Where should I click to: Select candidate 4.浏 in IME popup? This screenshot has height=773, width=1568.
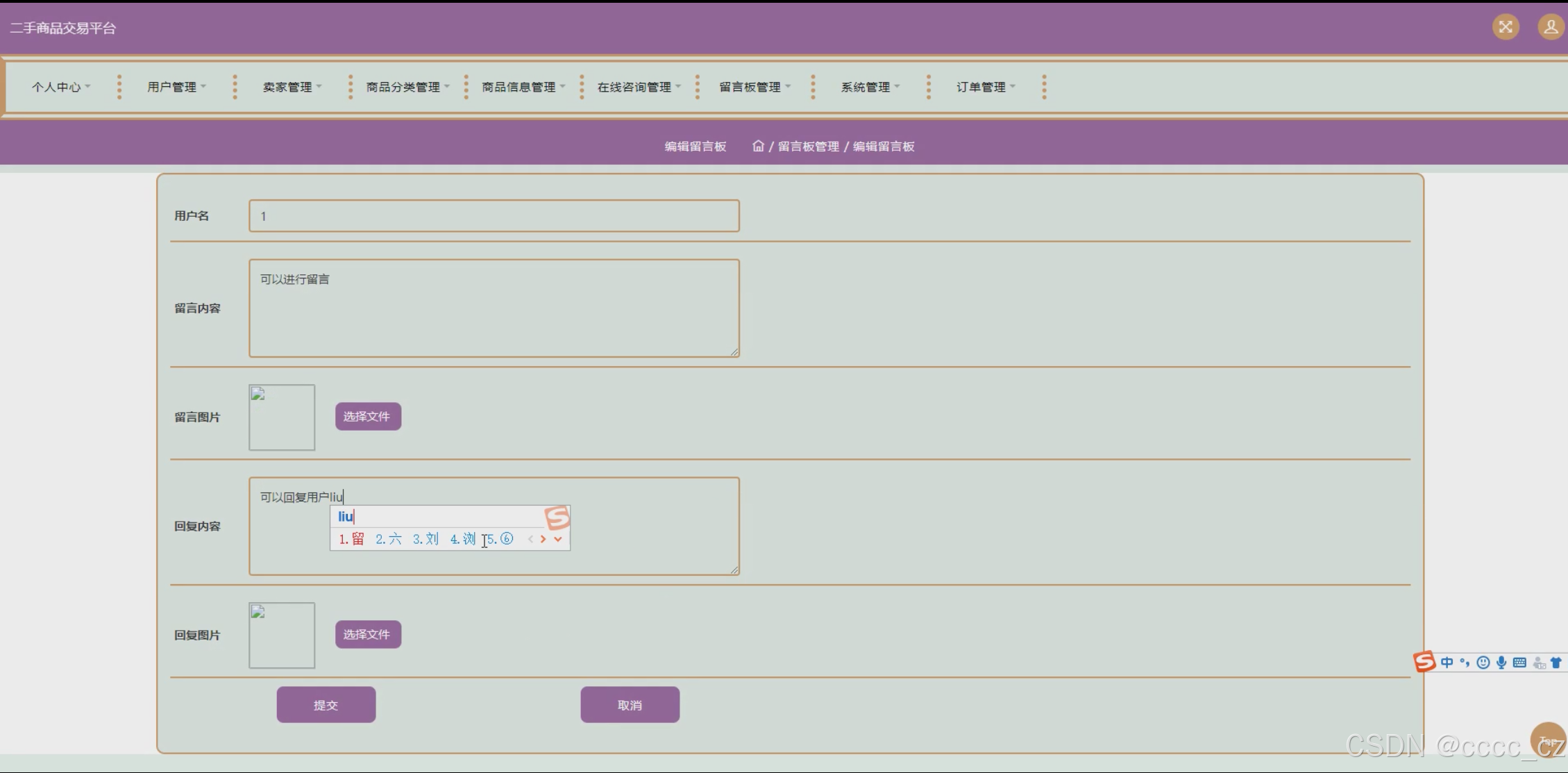click(463, 539)
